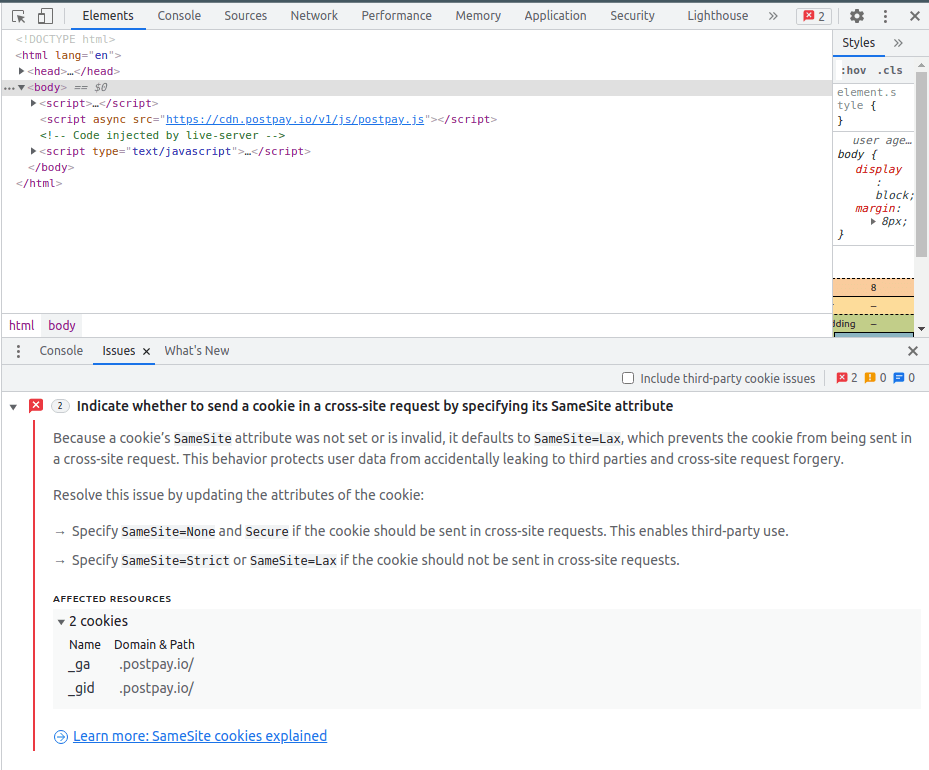The width and height of the screenshot is (929, 770).
Task: Click the _gid cookie row
Action: click(131, 688)
